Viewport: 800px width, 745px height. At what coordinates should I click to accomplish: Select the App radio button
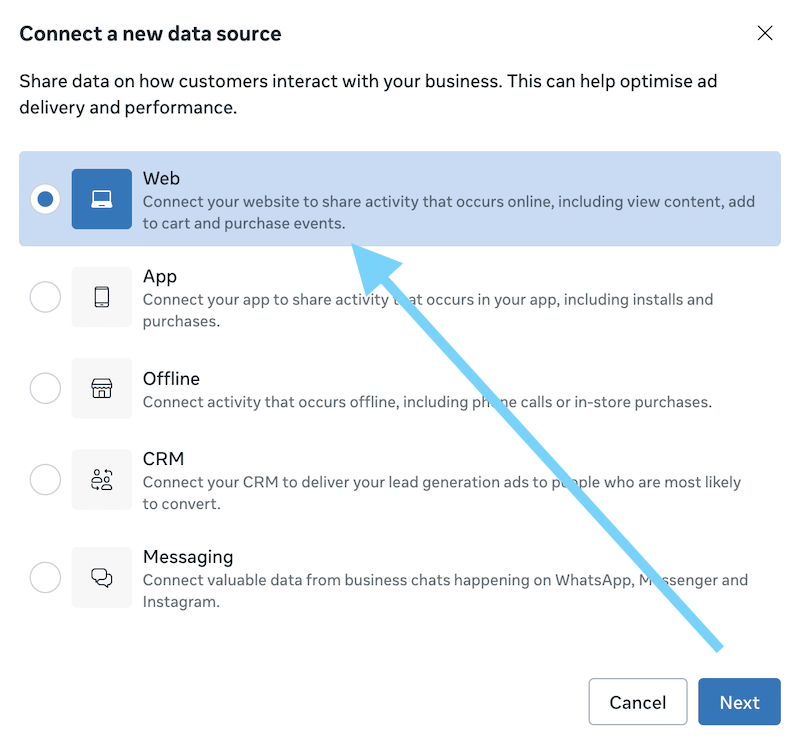(45, 297)
